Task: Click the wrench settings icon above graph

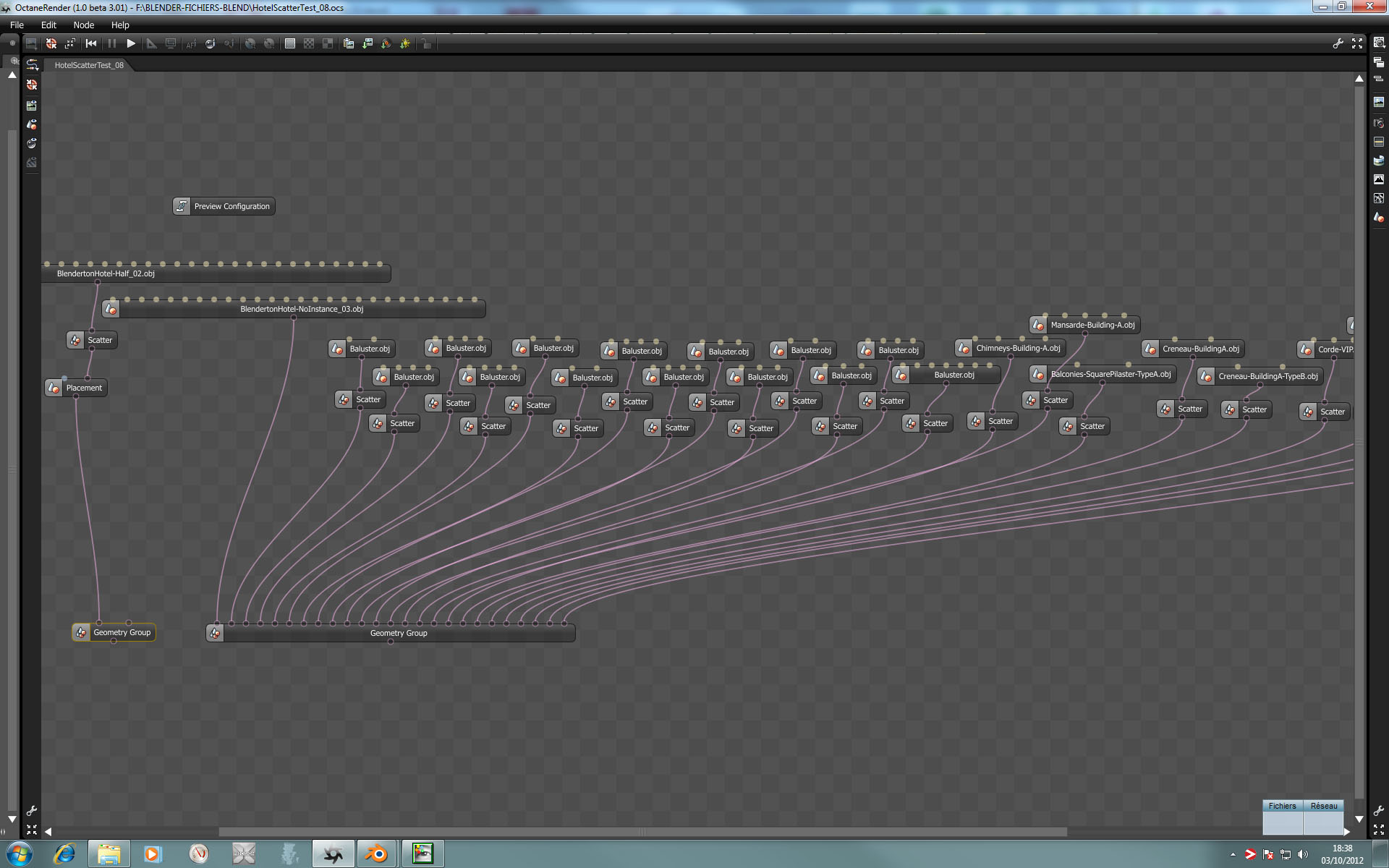Action: click(x=1338, y=43)
